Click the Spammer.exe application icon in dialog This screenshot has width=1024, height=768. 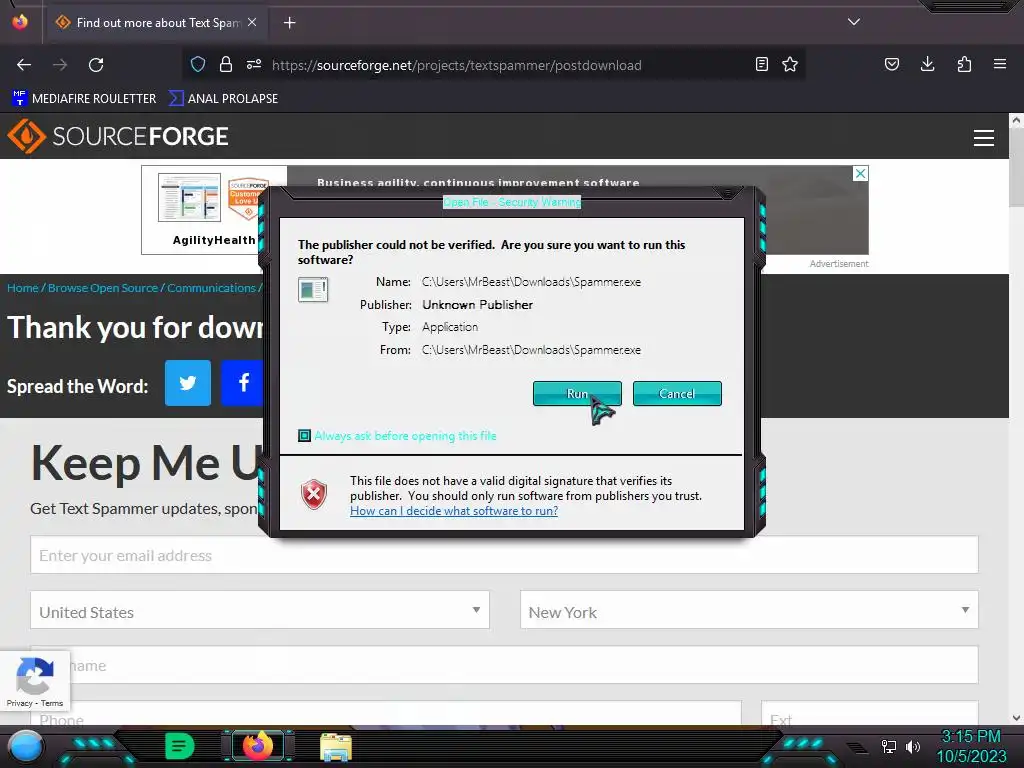click(313, 289)
